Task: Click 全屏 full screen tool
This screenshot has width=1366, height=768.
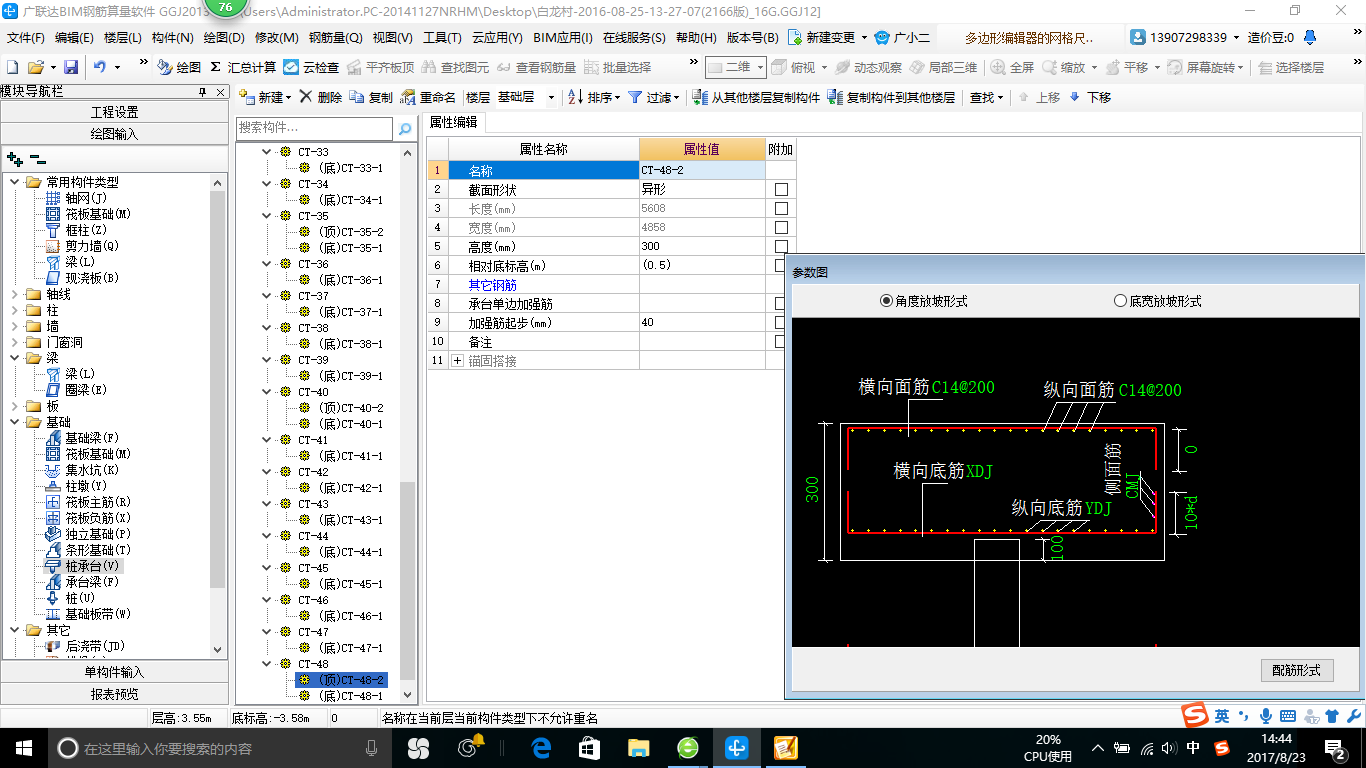Action: click(1012, 67)
